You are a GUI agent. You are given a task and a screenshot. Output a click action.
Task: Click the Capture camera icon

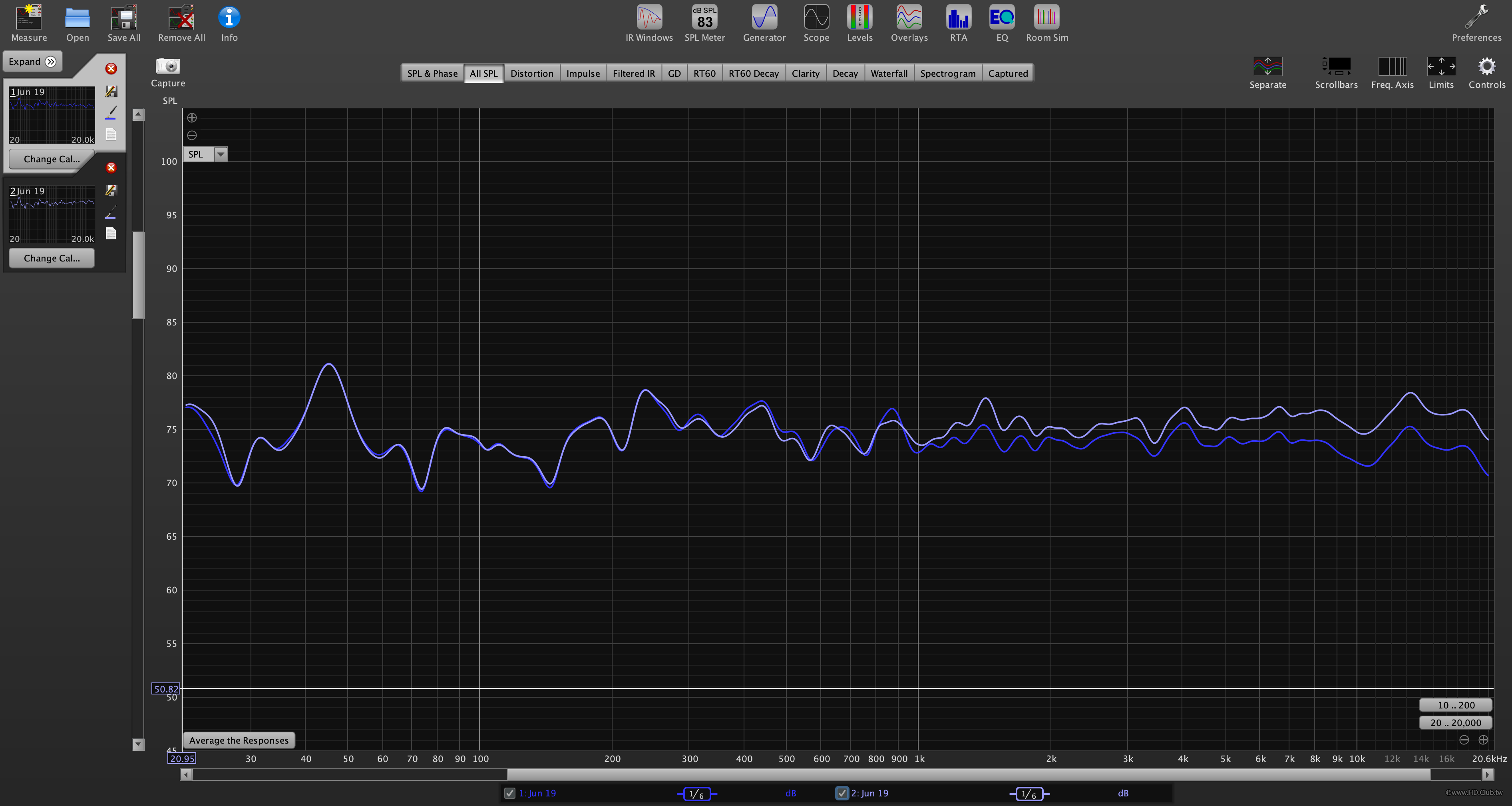point(168,66)
